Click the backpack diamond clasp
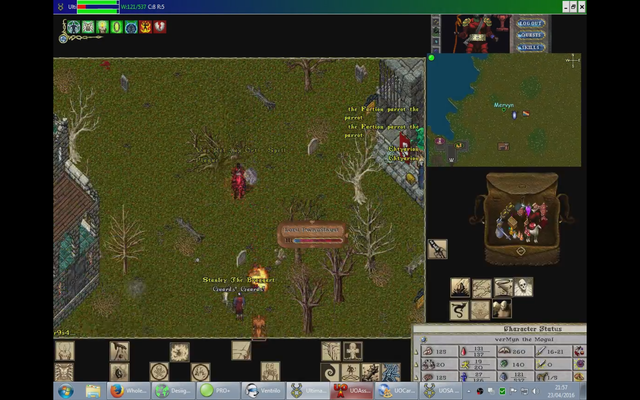Image resolution: width=640 pixels, height=400 pixels. [x=521, y=251]
